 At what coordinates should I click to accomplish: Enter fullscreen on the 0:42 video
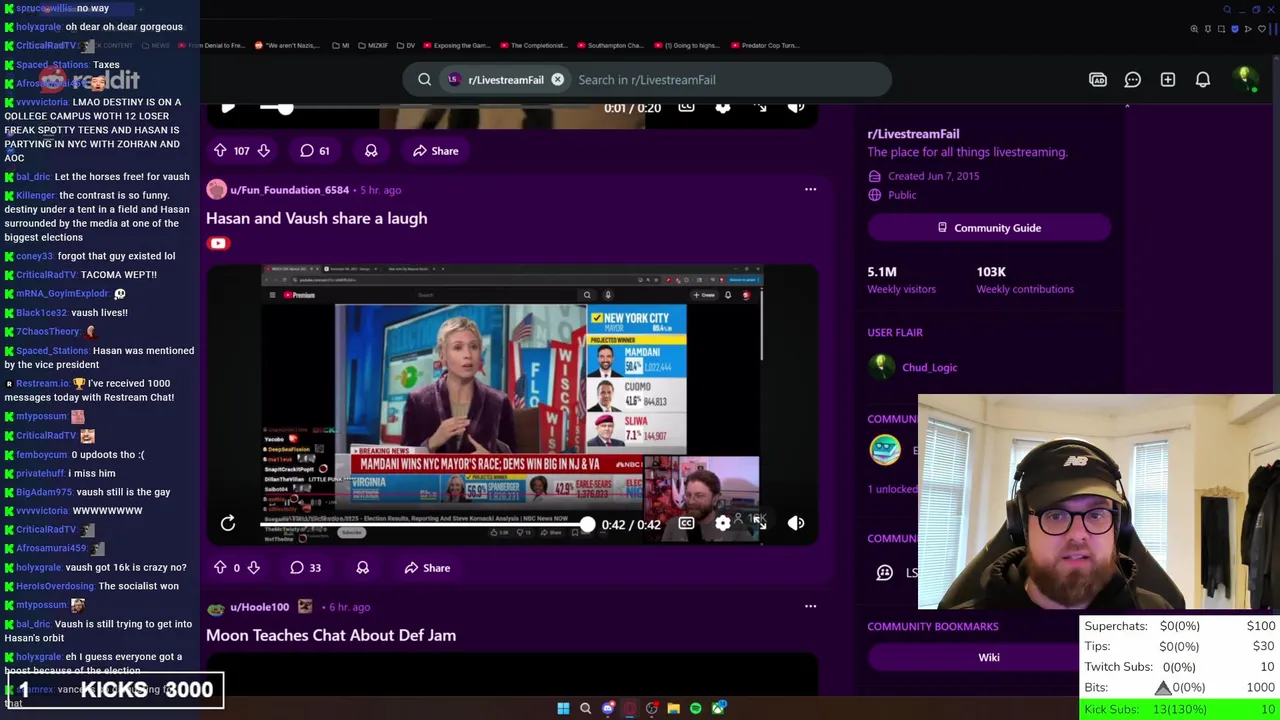759,524
